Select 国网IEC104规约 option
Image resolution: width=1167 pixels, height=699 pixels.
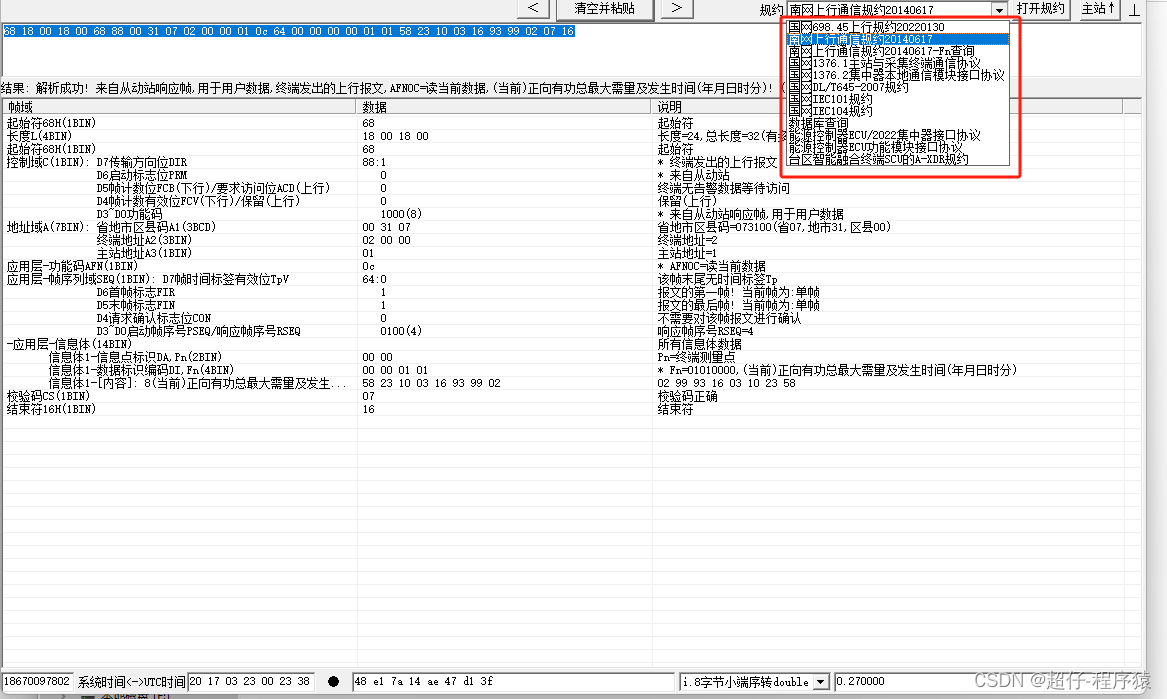[898, 111]
